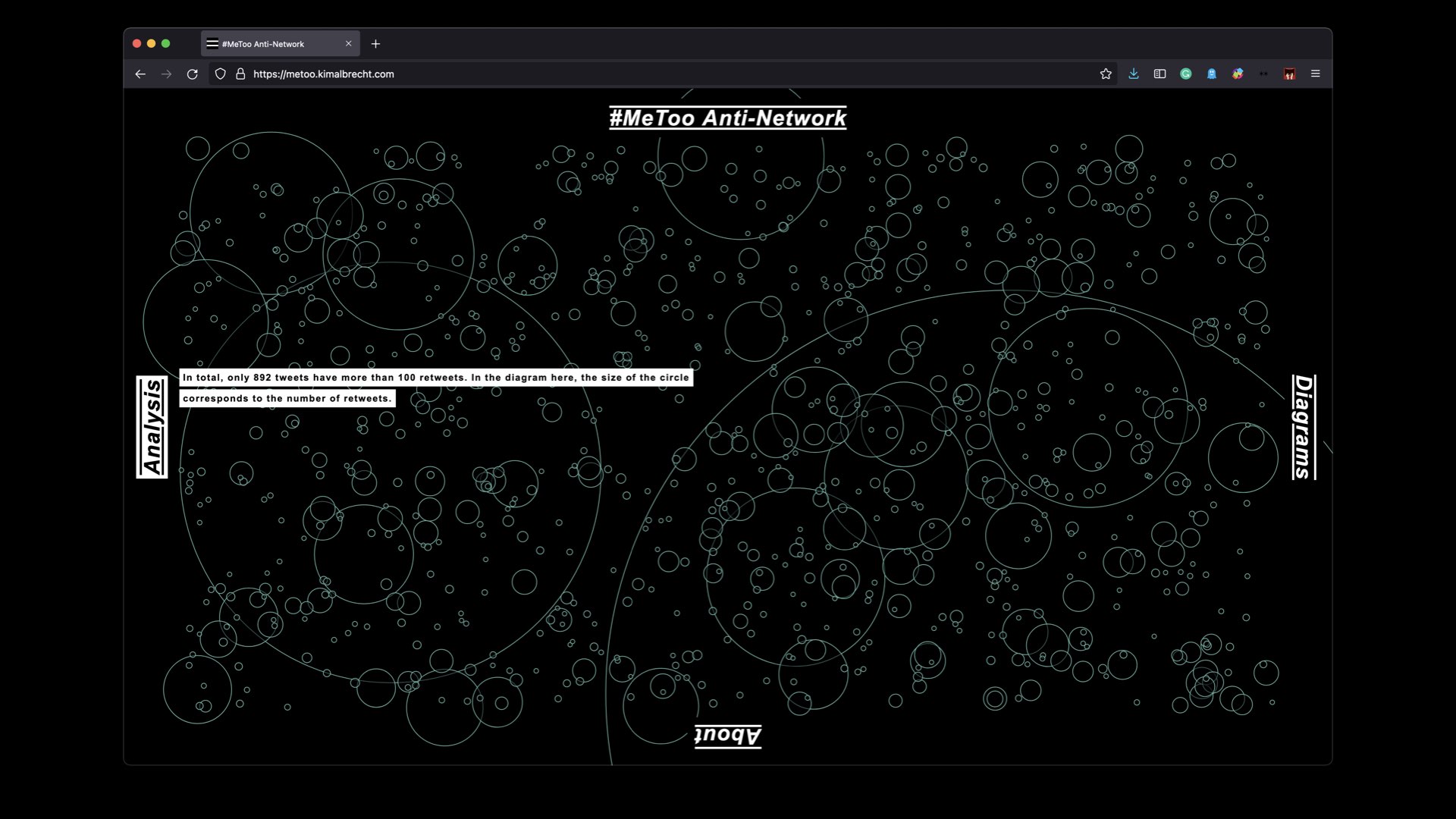Open the Firefox hamburger menu
The image size is (1456, 819).
coord(1316,74)
